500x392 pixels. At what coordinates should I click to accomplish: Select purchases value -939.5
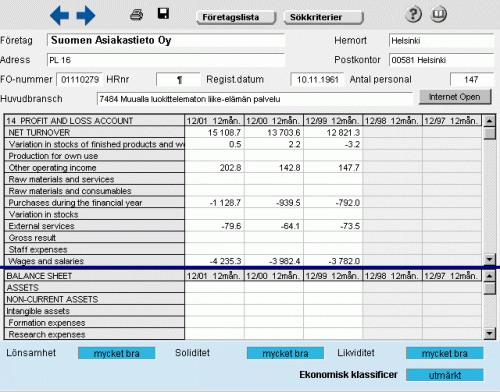[274, 203]
